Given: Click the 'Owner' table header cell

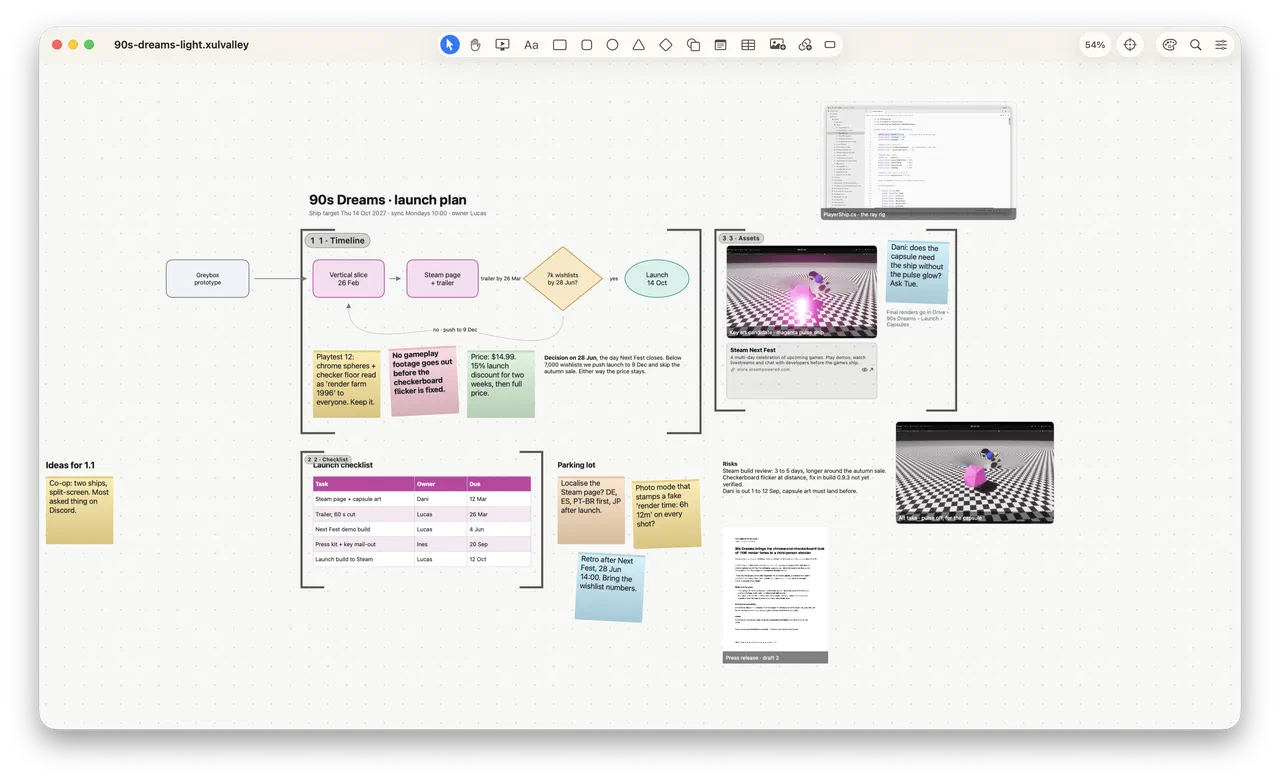Looking at the screenshot, I should tap(439, 484).
